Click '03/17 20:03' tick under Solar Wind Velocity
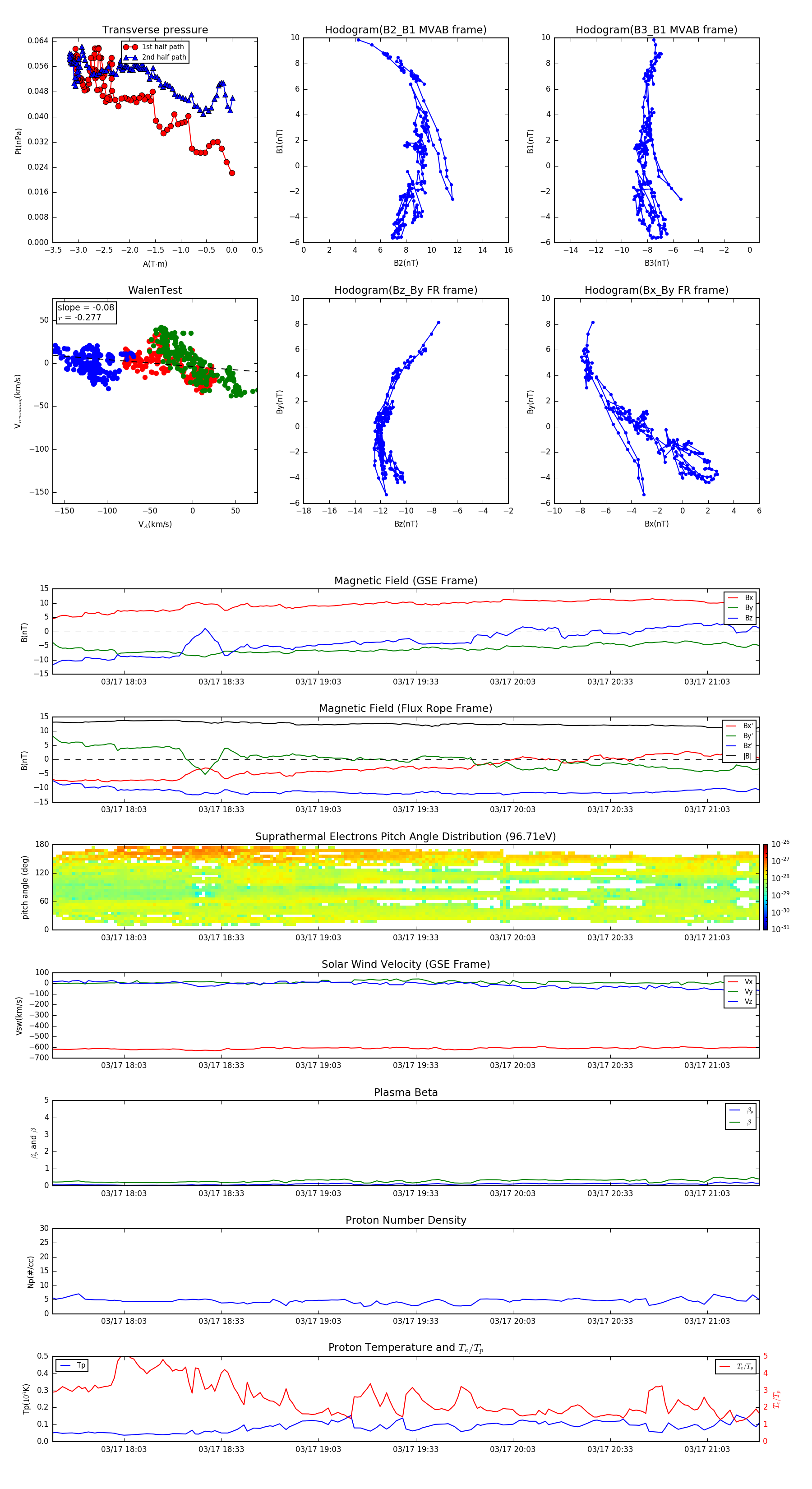 click(x=512, y=1065)
